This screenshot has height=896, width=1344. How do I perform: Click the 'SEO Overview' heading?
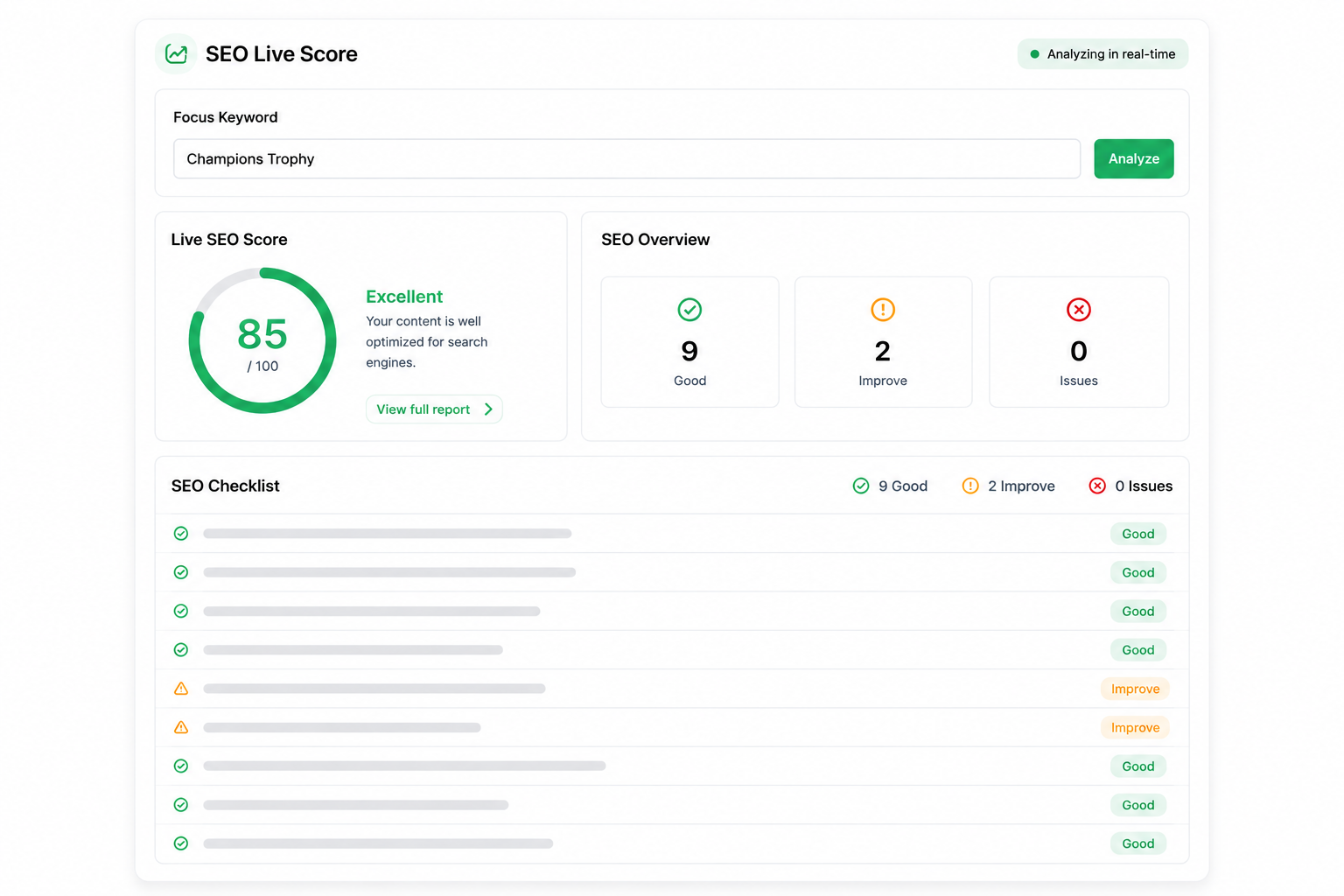click(655, 240)
